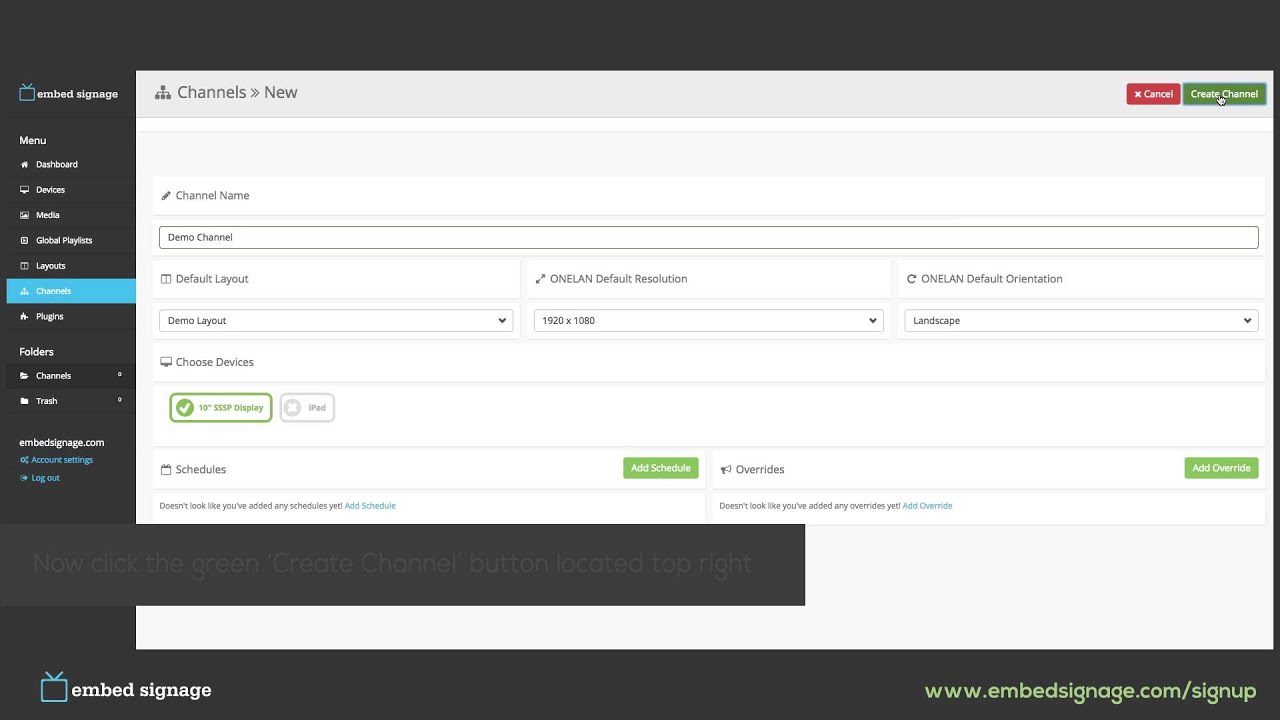Click the rotate icon beside Orientation
This screenshot has height=720, width=1280.
911,279
